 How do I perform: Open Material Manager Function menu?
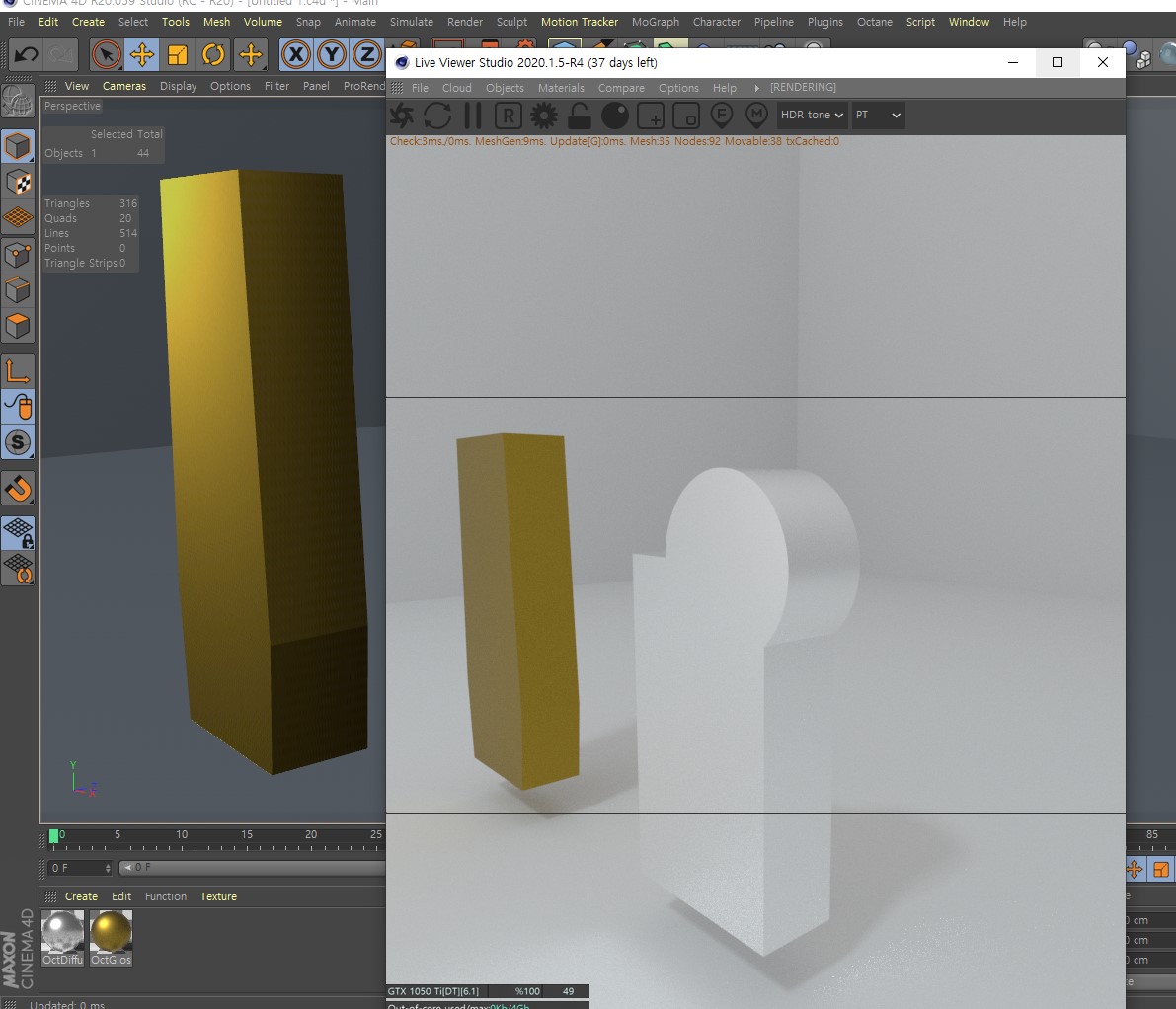(166, 896)
